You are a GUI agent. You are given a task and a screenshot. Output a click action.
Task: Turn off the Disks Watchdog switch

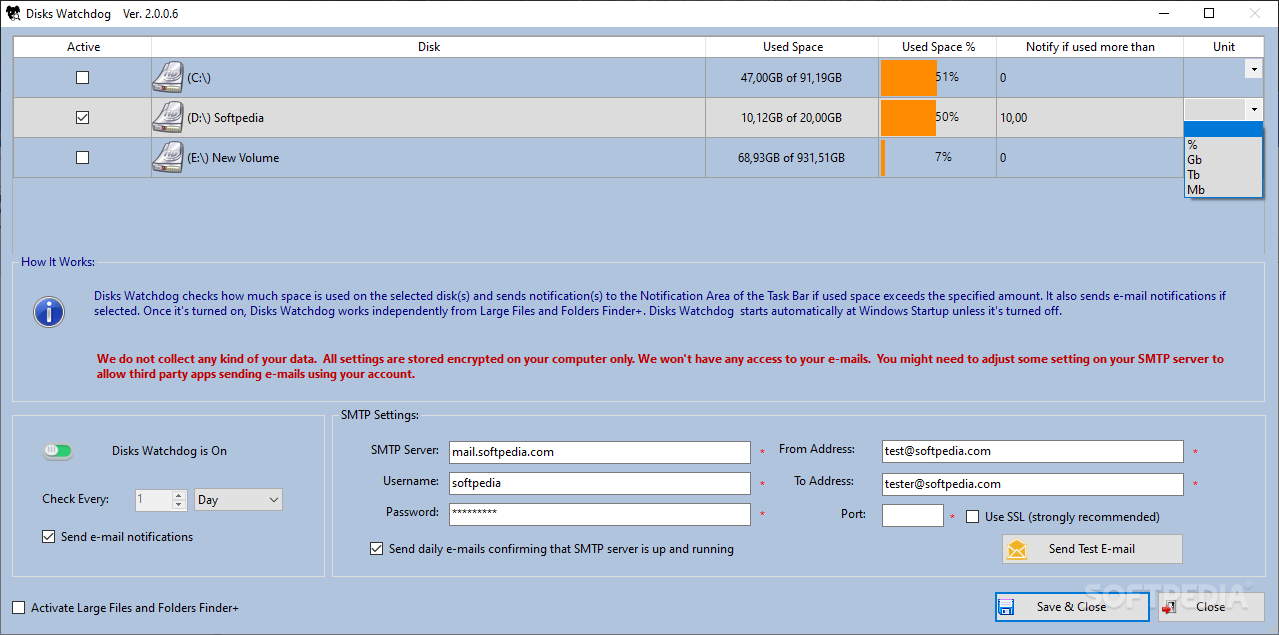[x=58, y=451]
